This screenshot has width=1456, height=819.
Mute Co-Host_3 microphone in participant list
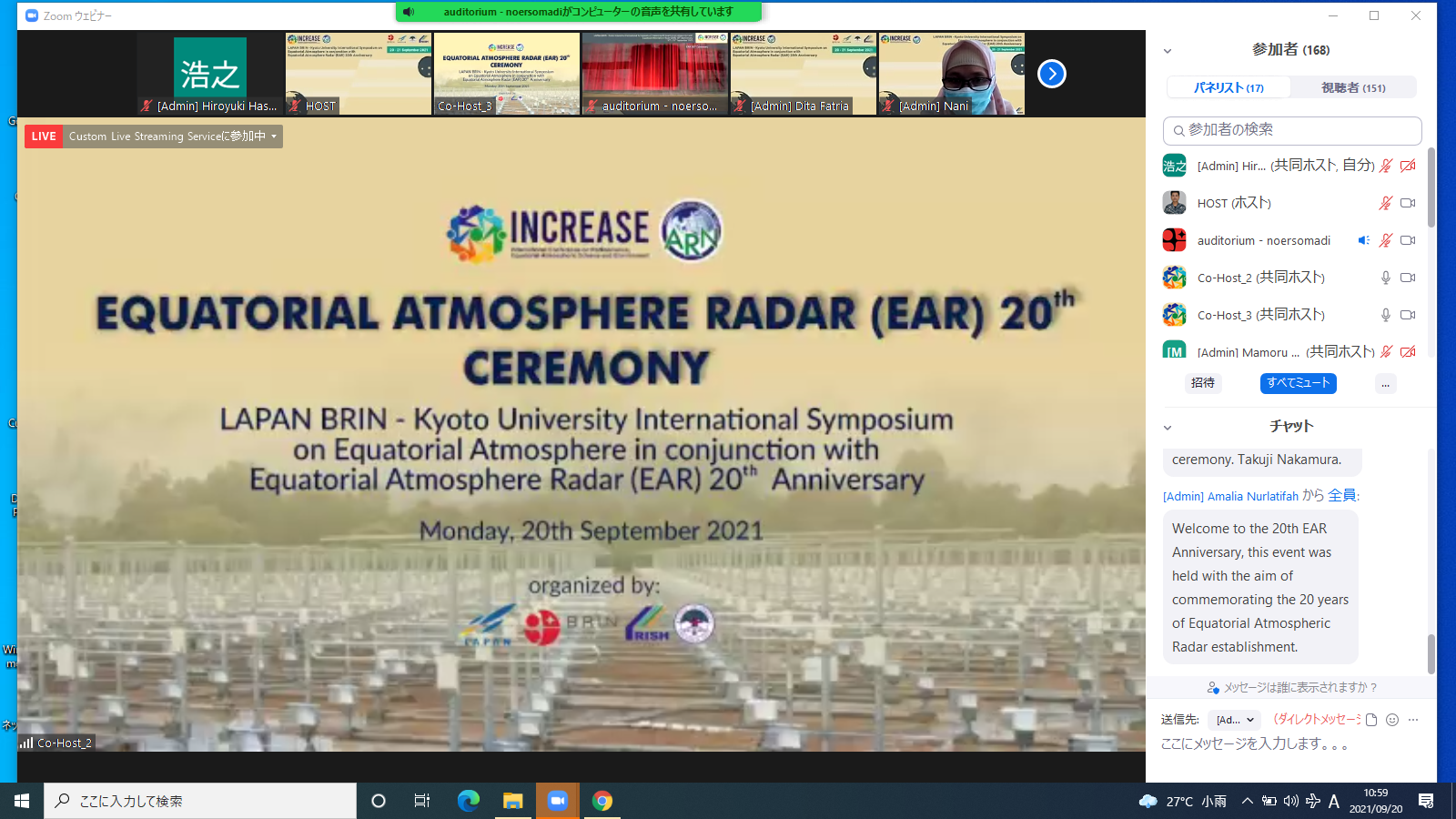click(x=1385, y=315)
